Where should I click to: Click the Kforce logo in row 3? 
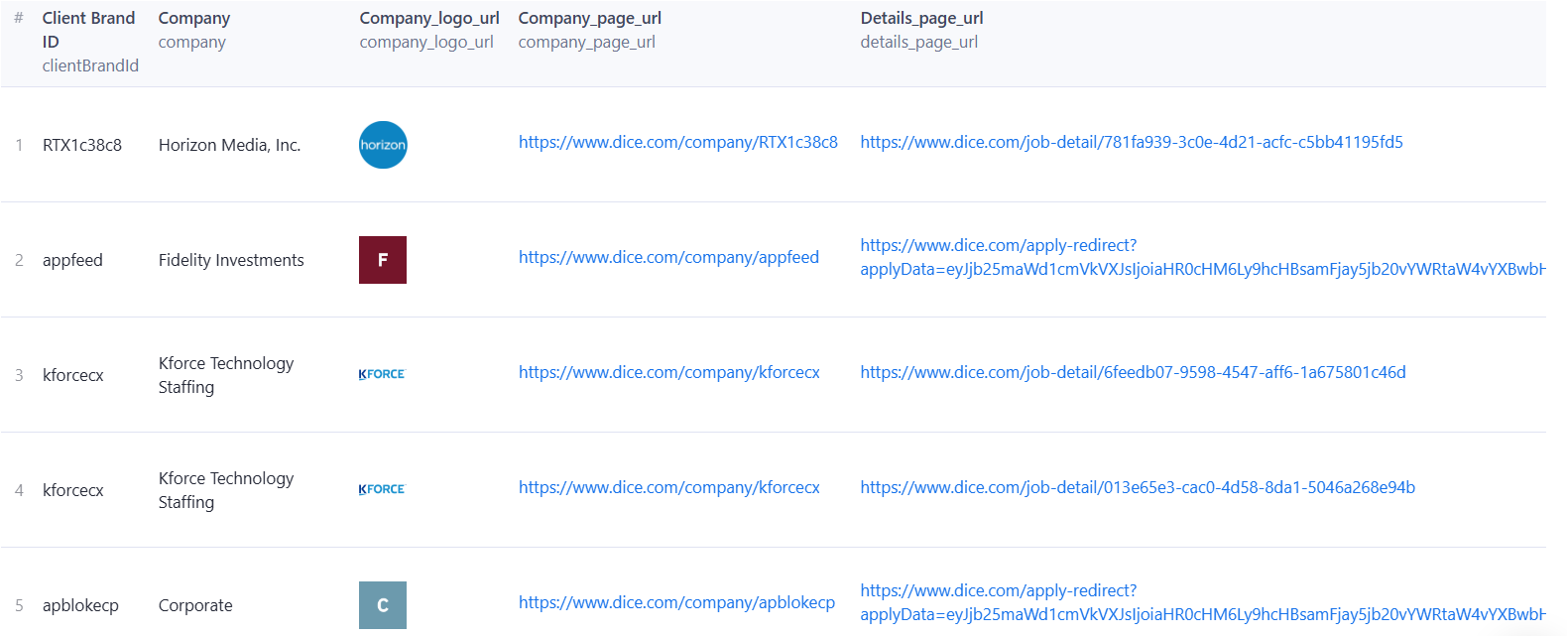[382, 374]
